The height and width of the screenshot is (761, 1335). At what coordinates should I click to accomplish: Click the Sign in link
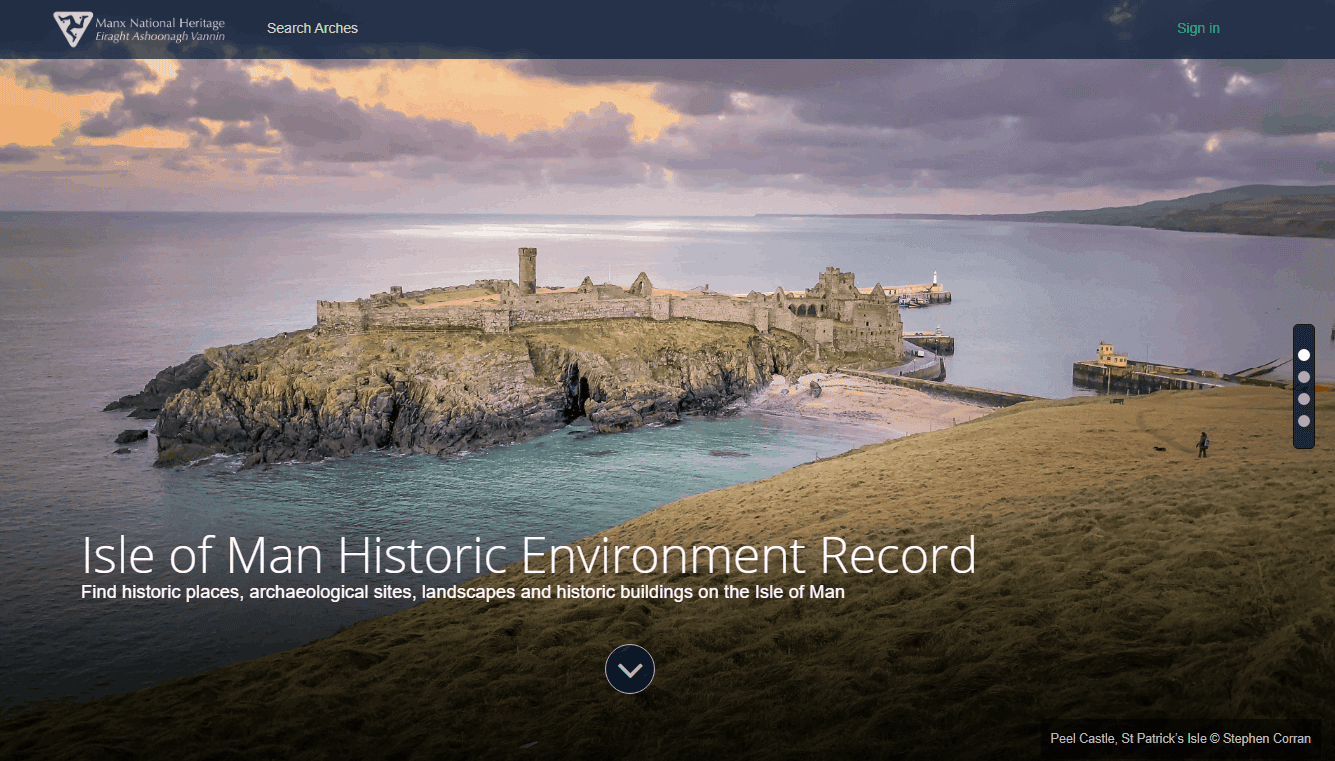[x=1198, y=28]
